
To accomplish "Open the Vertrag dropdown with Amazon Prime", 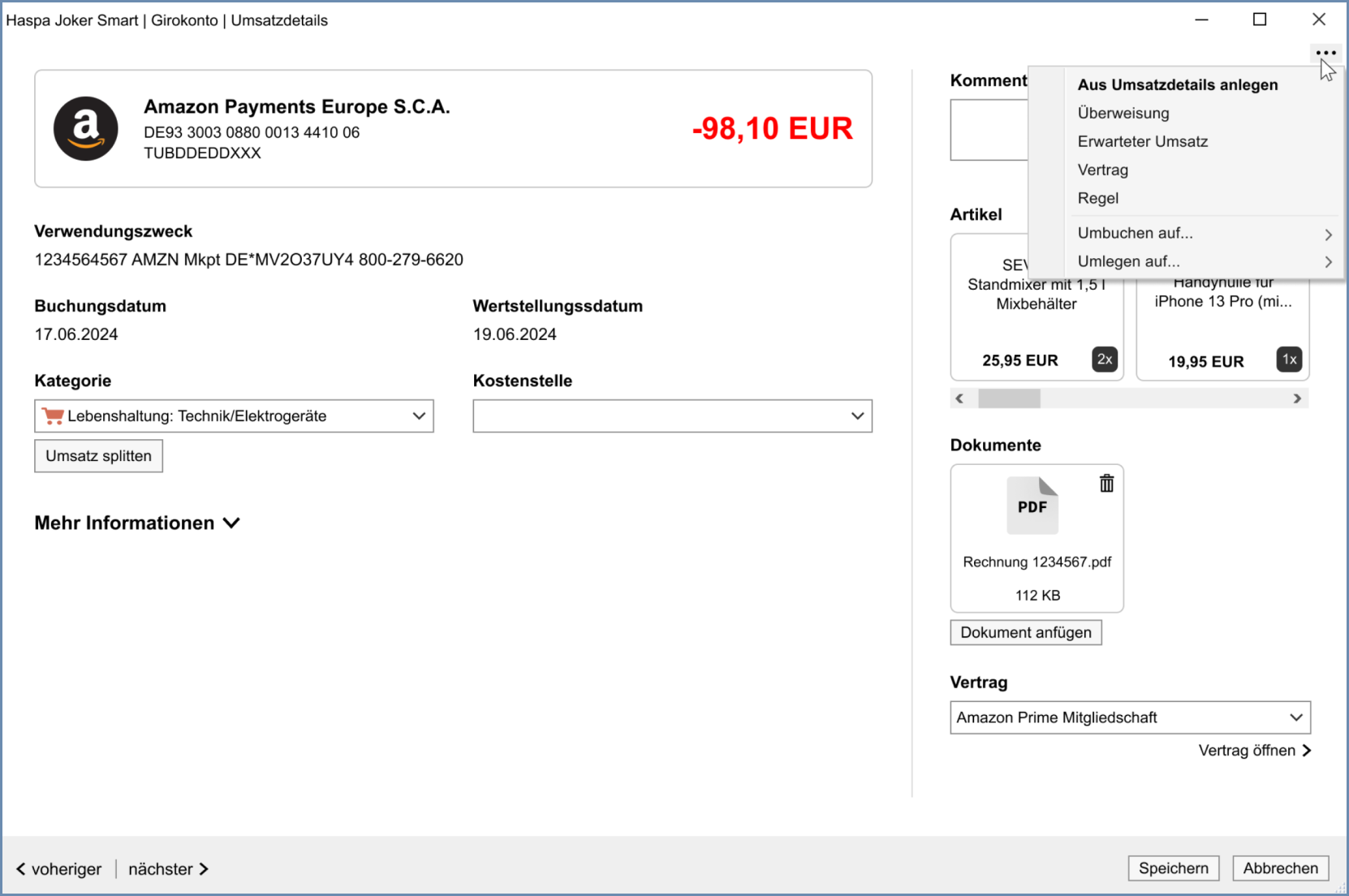I will (x=1130, y=717).
